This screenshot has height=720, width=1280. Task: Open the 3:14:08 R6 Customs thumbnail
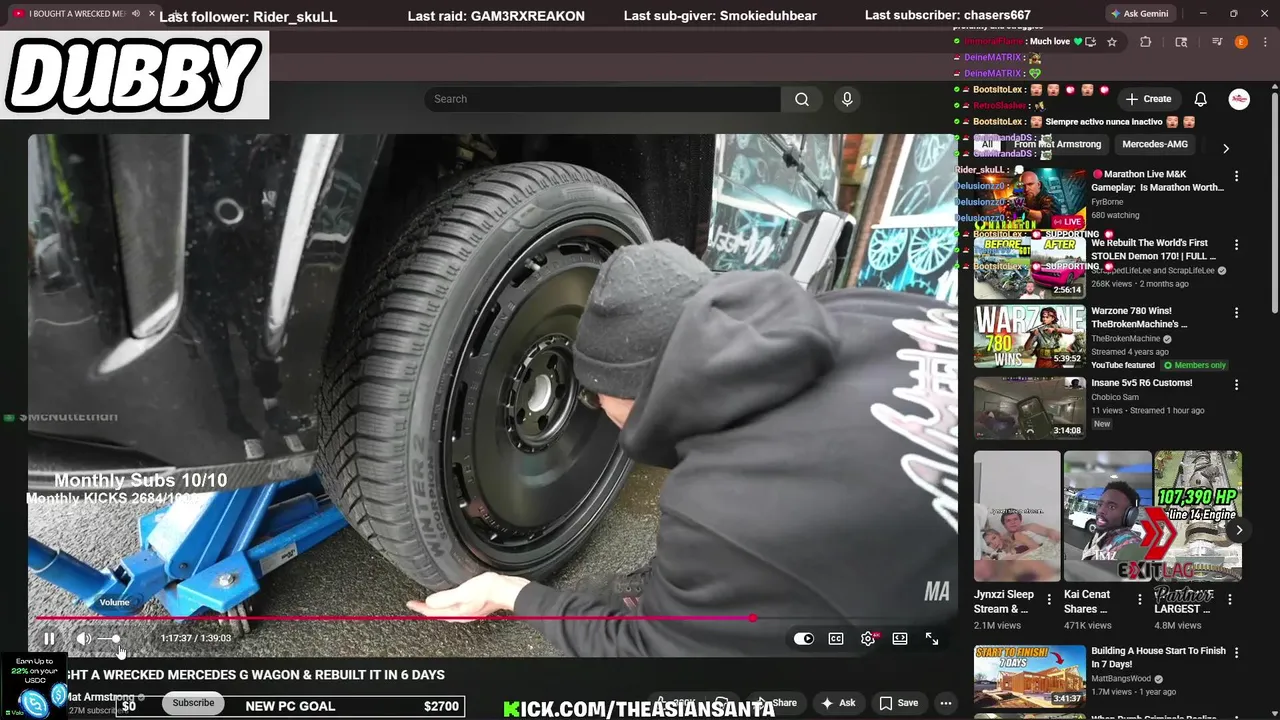coord(1030,407)
